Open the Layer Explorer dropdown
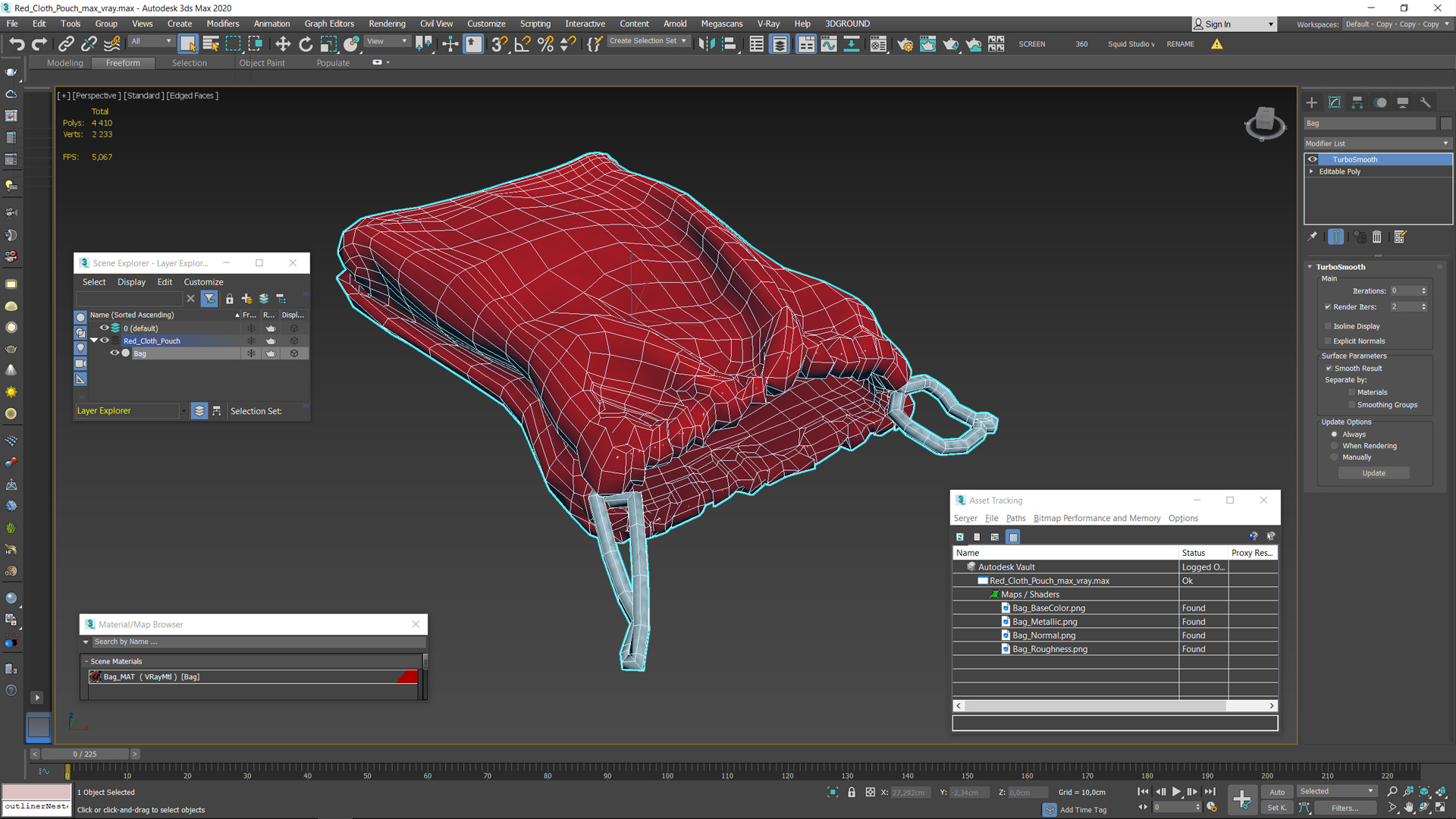This screenshot has width=1456, height=819. (184, 411)
